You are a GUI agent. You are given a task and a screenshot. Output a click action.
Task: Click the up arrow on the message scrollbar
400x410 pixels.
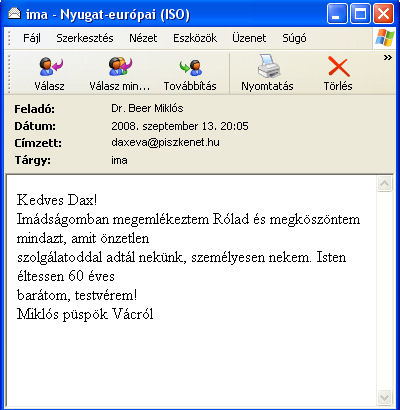pyautogui.click(x=385, y=184)
